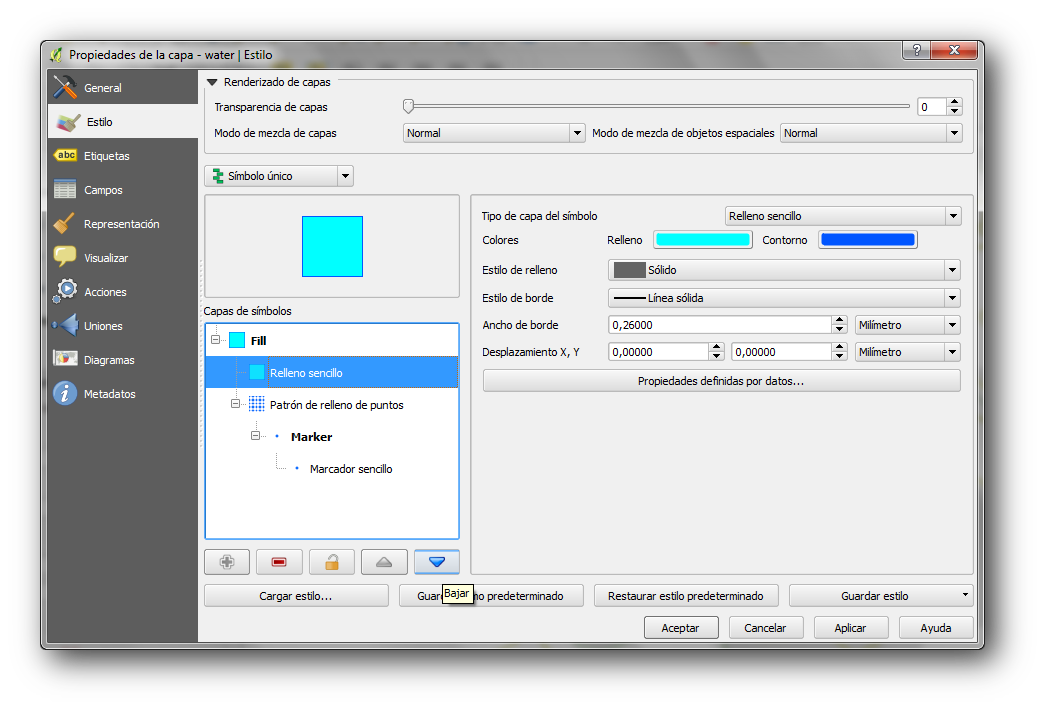
Task: Switch to the Etiquetas tab
Action: [123, 155]
